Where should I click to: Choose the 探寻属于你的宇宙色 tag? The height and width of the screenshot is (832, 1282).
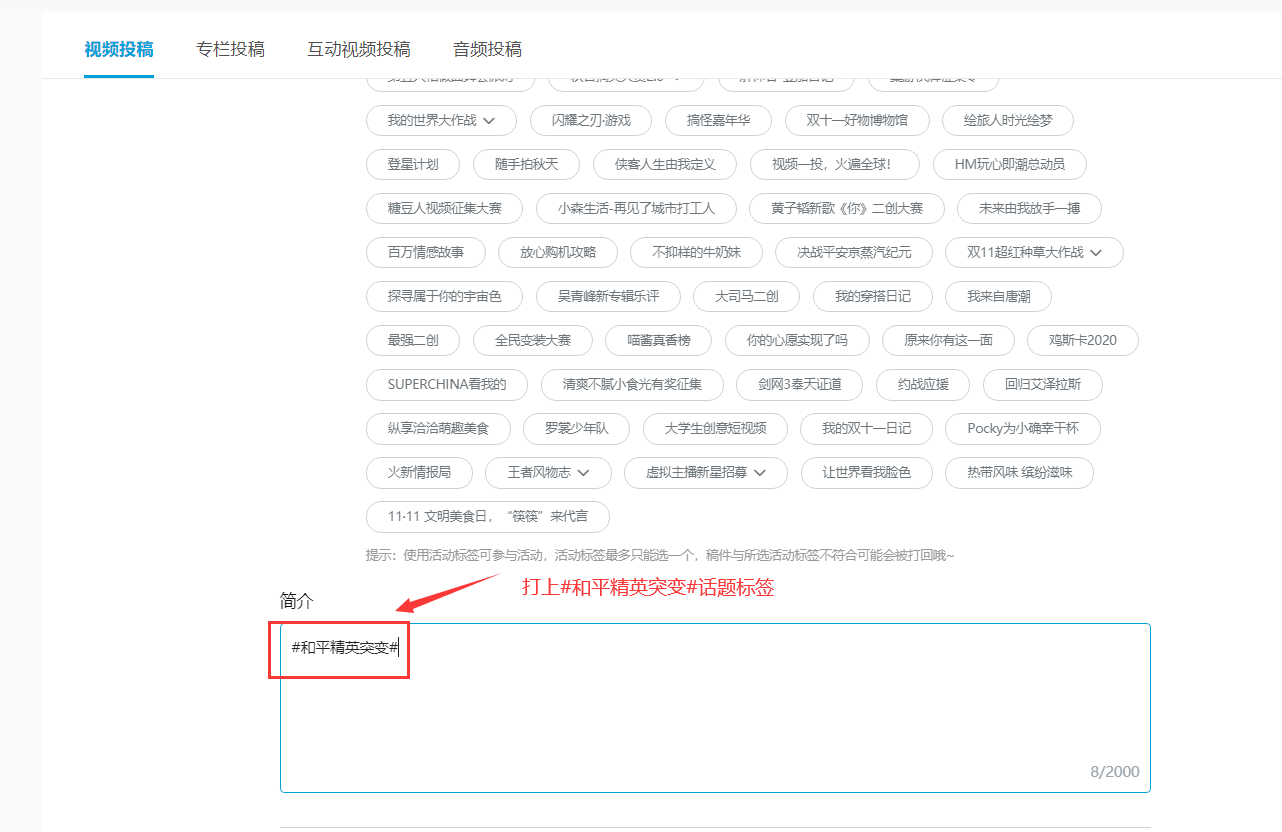[445, 296]
